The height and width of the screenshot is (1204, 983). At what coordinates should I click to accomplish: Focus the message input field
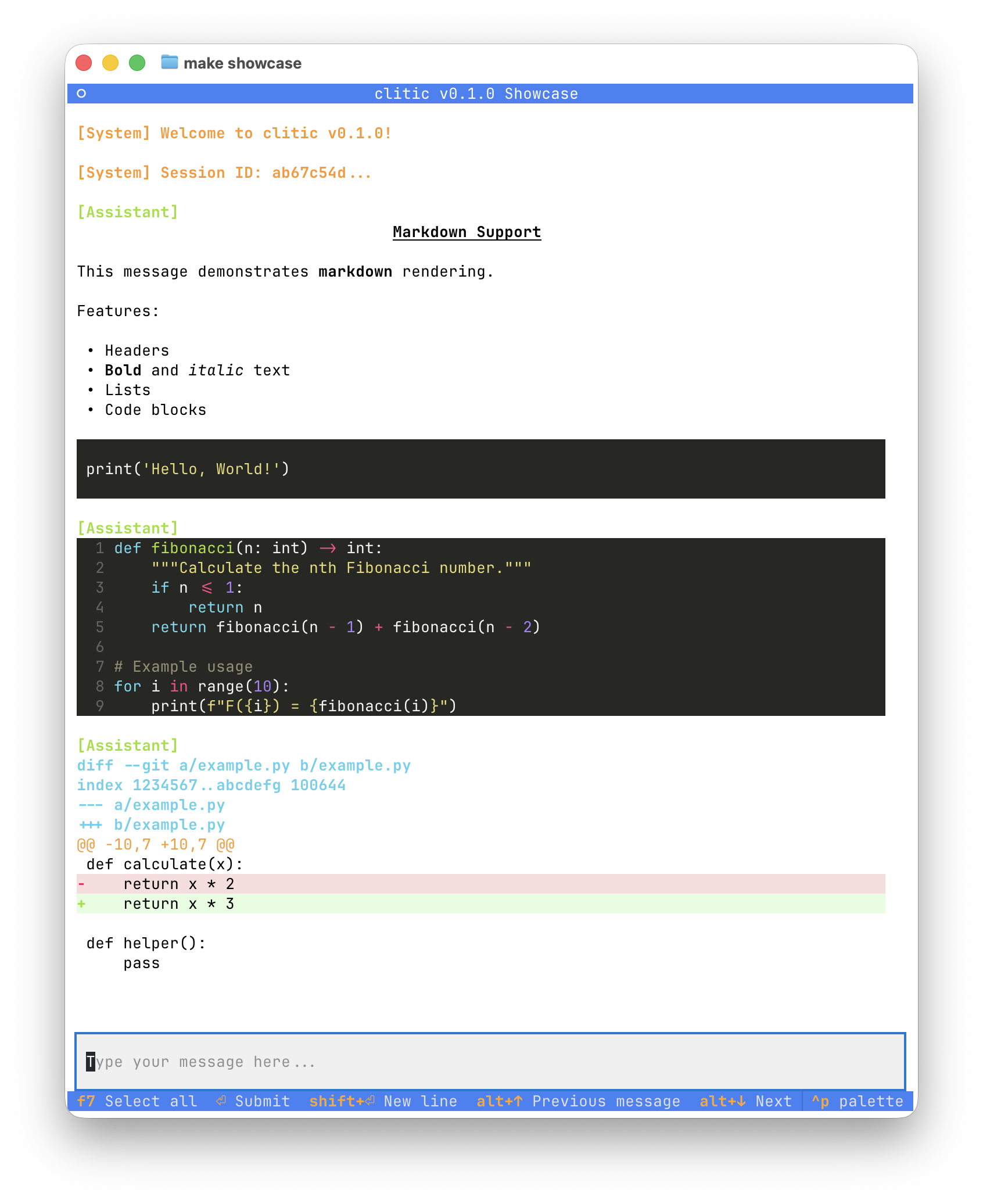[x=490, y=1062]
